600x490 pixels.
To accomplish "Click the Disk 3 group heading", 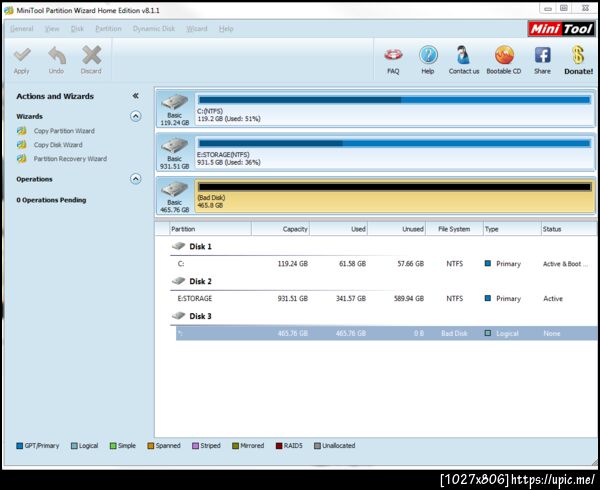I will [201, 316].
